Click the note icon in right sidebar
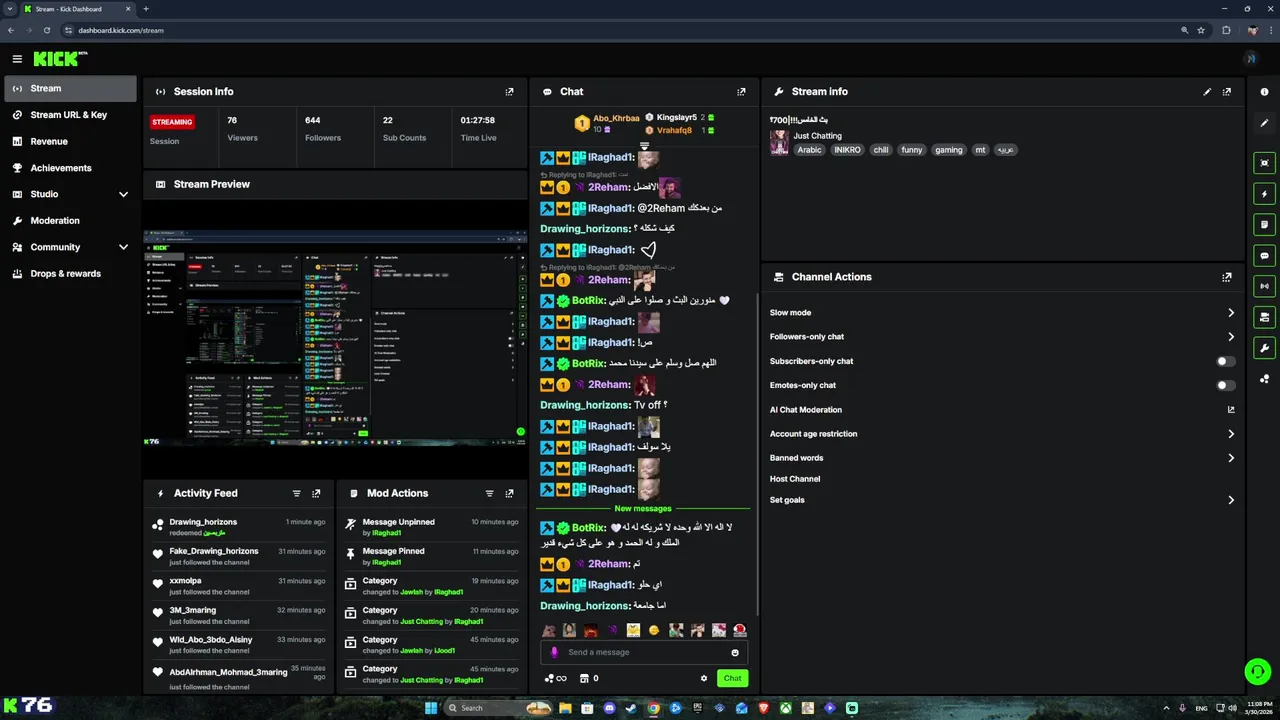Viewport: 1280px width, 720px height. click(x=1265, y=225)
